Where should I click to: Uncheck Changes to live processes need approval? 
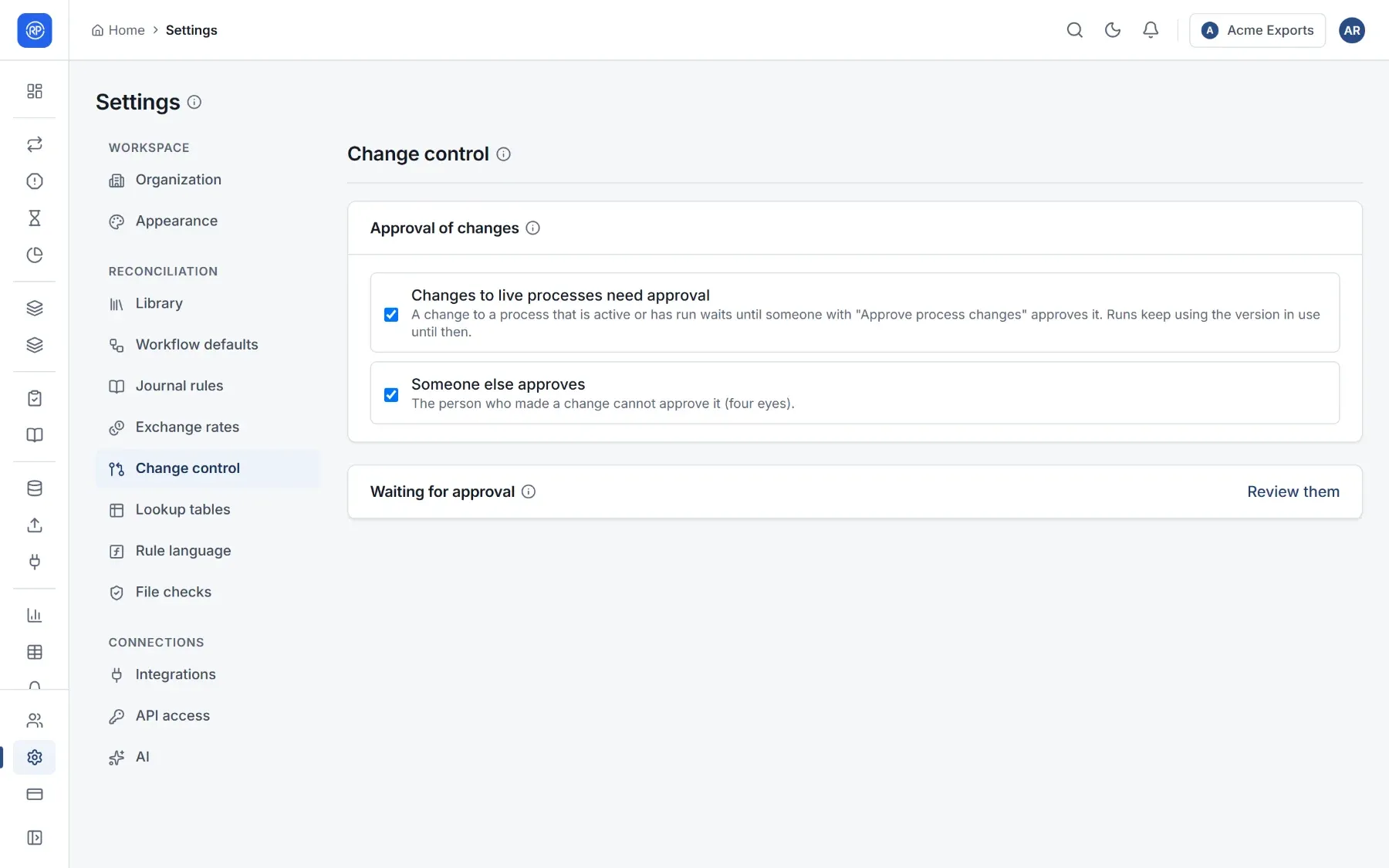pyautogui.click(x=391, y=314)
